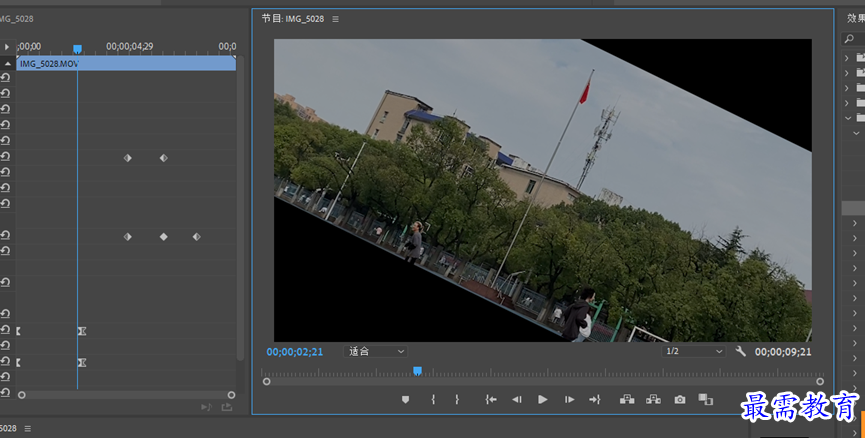Click the 00;00;09;21 duration readout

pos(783,351)
